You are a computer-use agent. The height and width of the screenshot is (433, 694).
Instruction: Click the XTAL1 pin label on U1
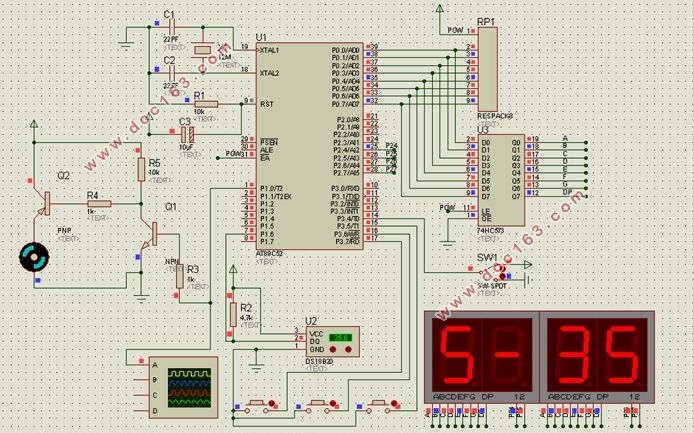click(269, 50)
